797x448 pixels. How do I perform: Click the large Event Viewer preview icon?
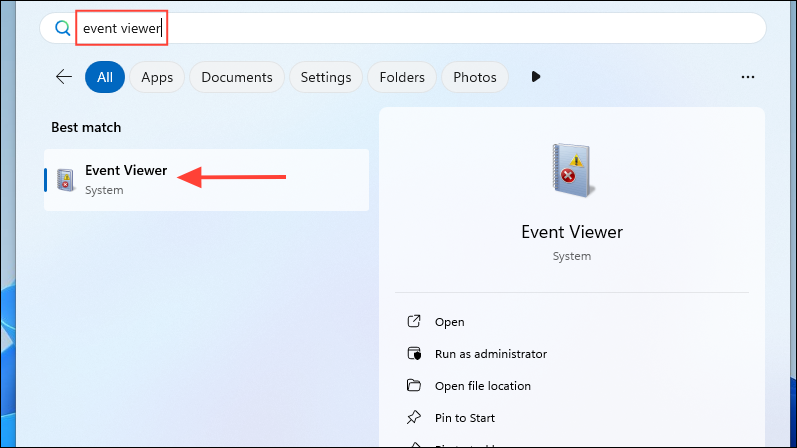coord(573,170)
